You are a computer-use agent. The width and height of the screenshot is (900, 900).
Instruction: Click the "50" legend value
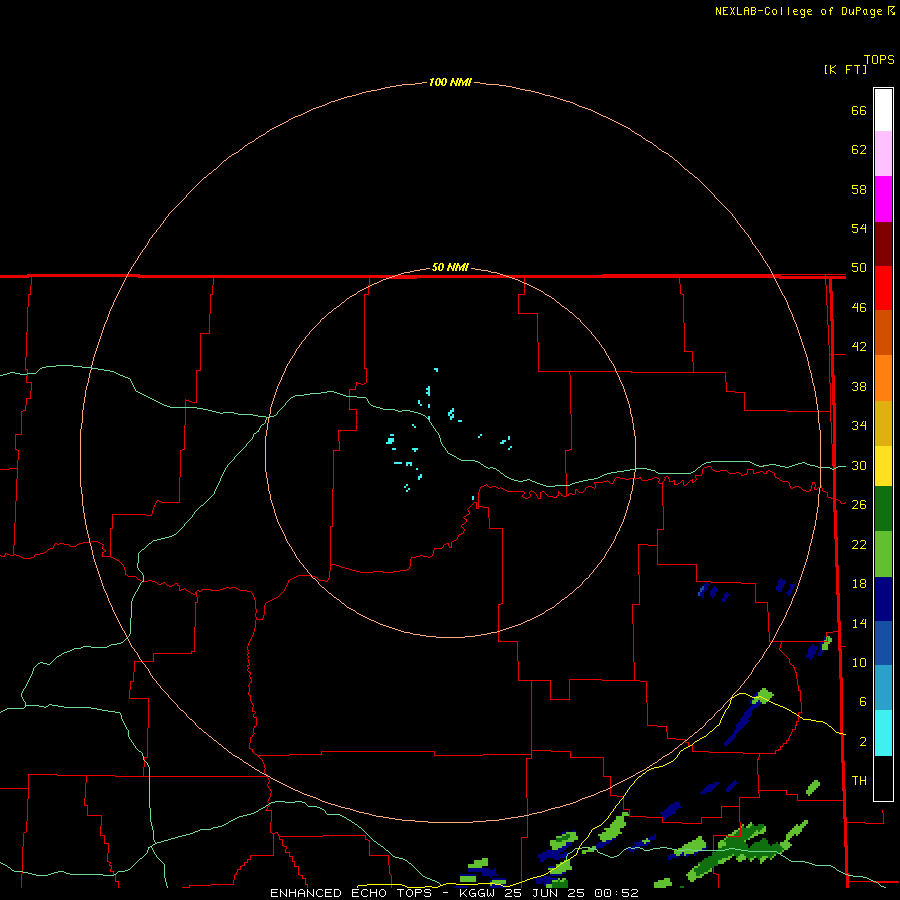pyautogui.click(x=859, y=268)
